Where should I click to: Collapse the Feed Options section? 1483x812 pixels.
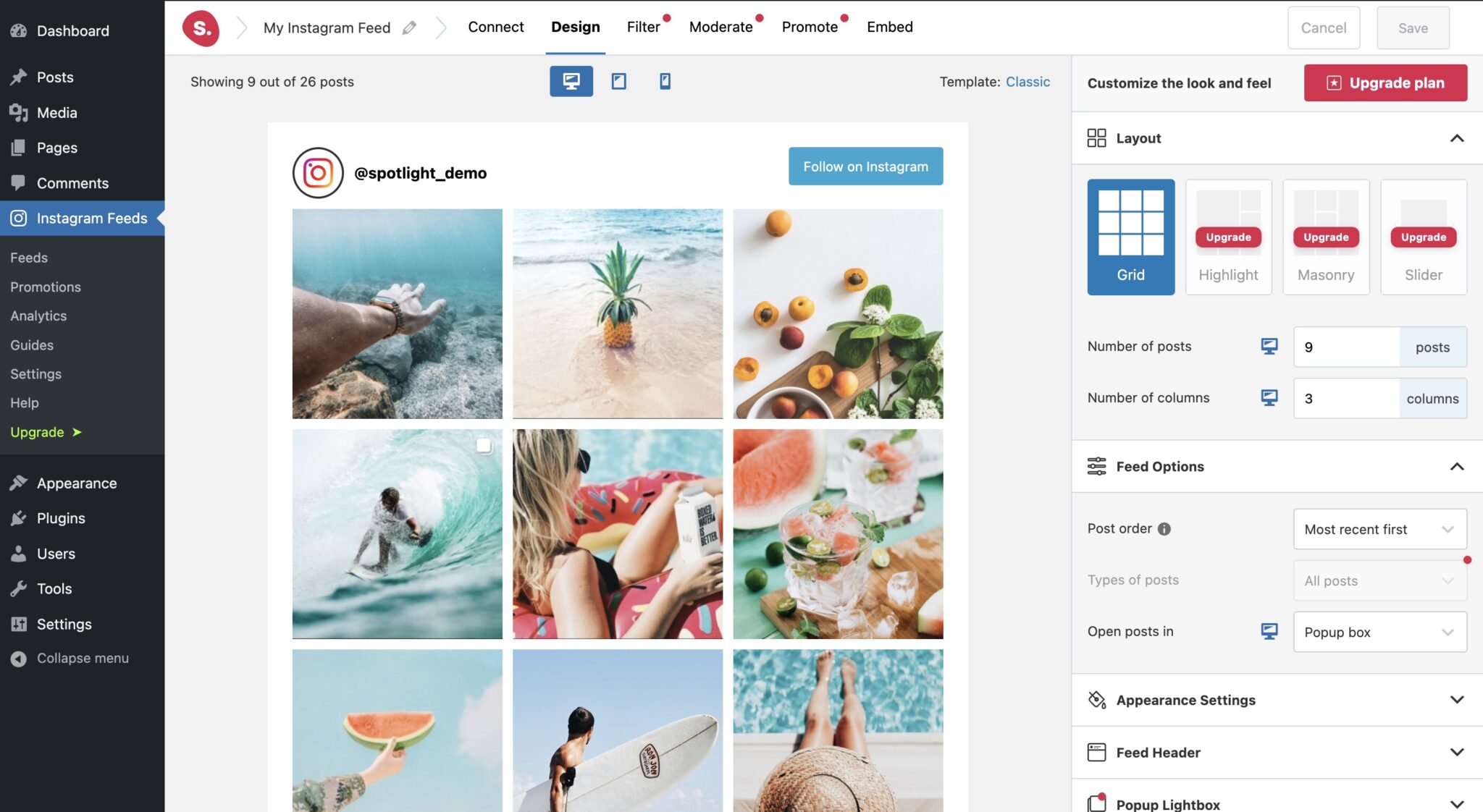pos(1457,467)
